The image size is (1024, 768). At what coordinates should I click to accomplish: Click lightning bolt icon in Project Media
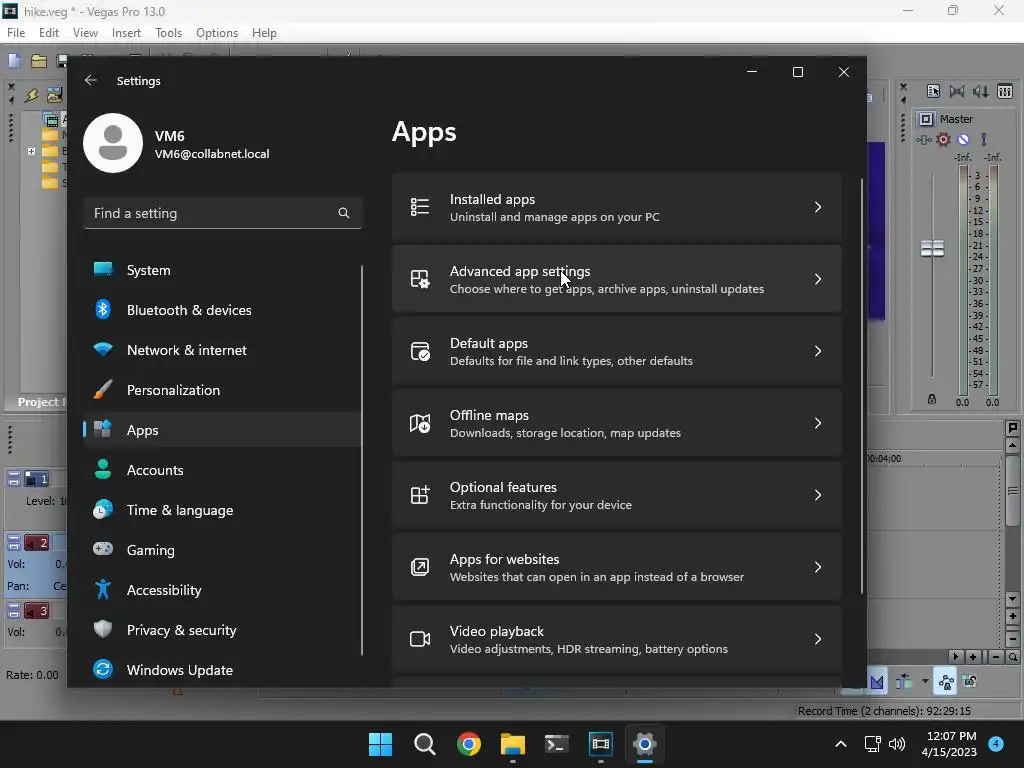[x=31, y=95]
